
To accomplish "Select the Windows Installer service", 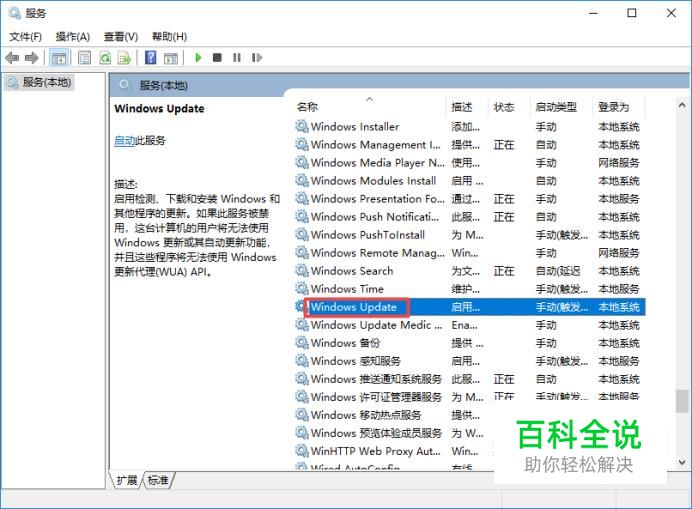I will click(x=470, y=127).
